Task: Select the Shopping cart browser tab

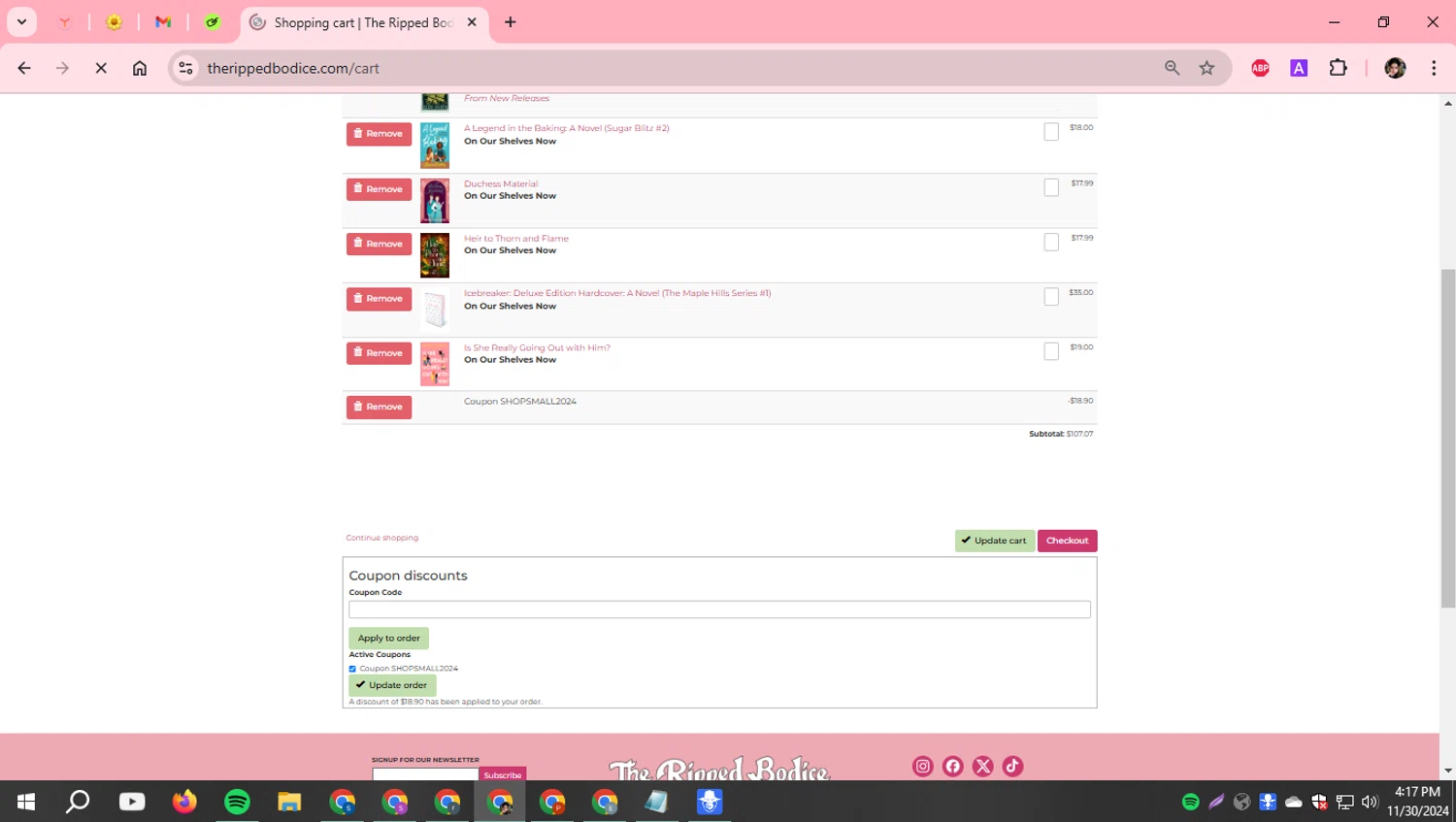Action: (364, 22)
